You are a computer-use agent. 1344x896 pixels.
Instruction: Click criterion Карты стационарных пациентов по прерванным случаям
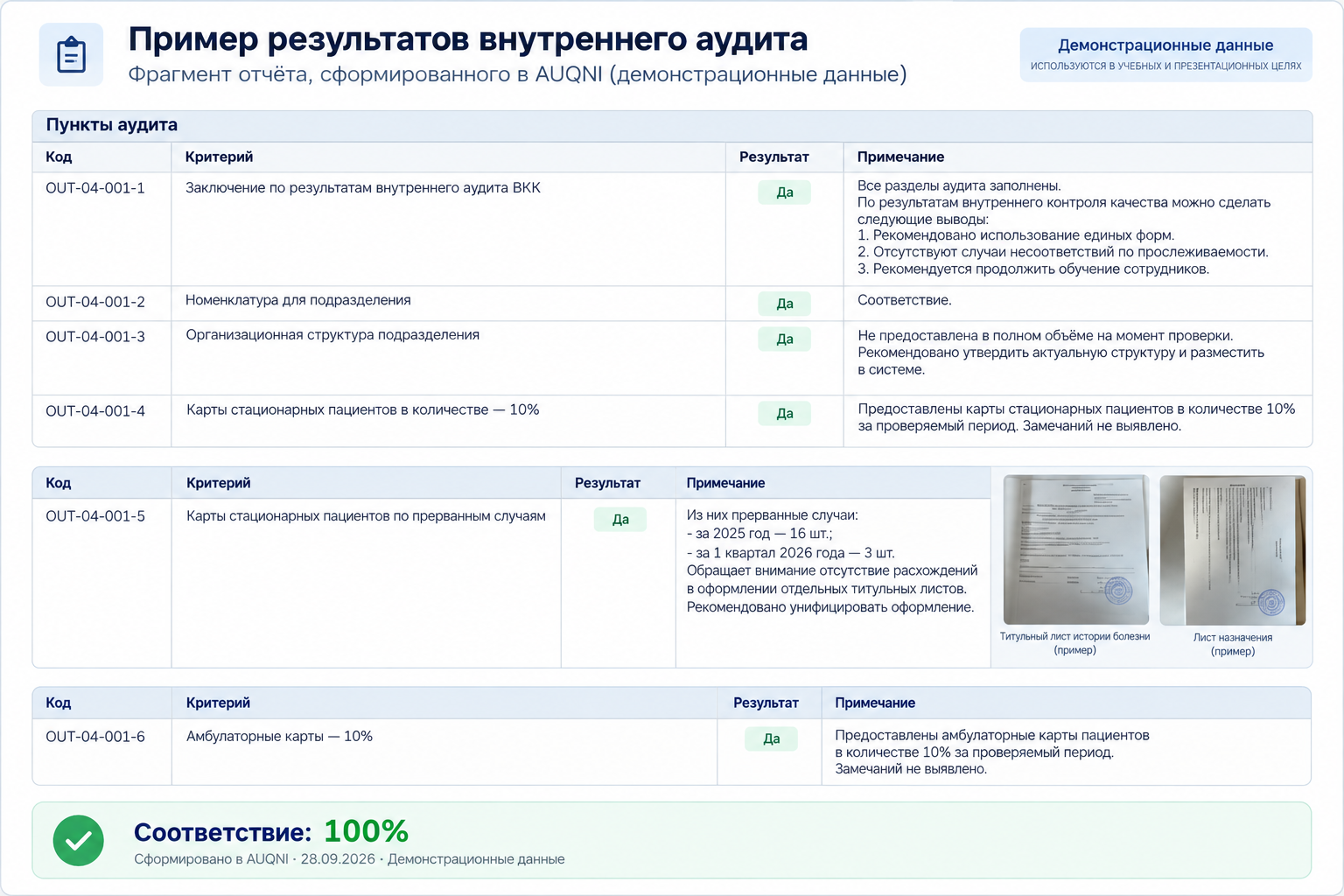pyautogui.click(x=366, y=516)
